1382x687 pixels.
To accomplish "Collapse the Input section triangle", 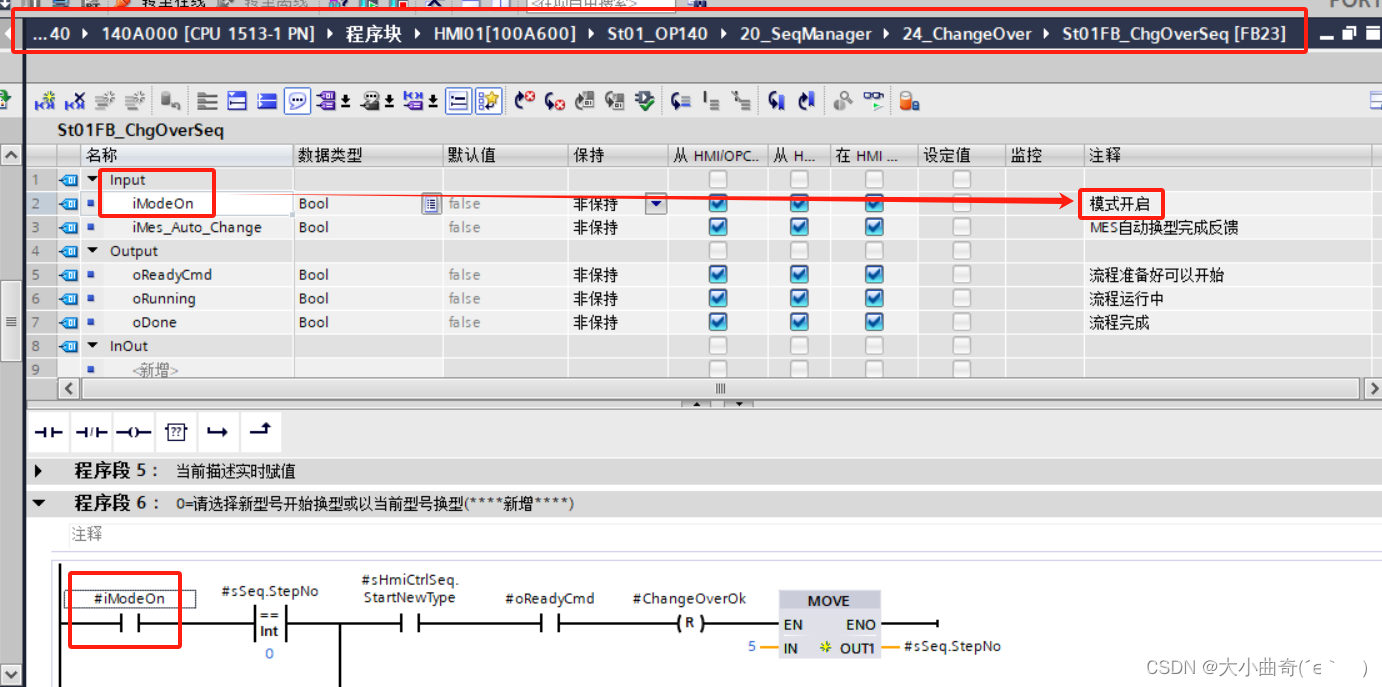I will tap(93, 180).
